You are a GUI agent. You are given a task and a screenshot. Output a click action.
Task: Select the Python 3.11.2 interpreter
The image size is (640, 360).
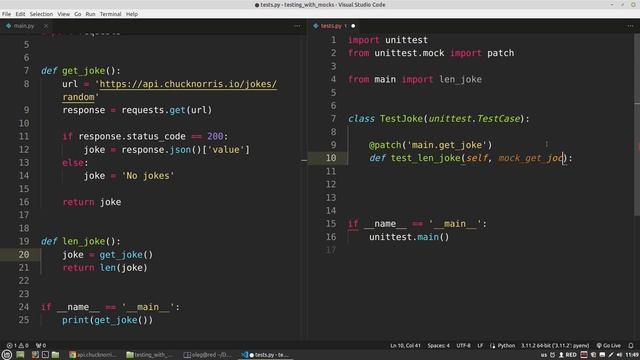tap(555, 346)
